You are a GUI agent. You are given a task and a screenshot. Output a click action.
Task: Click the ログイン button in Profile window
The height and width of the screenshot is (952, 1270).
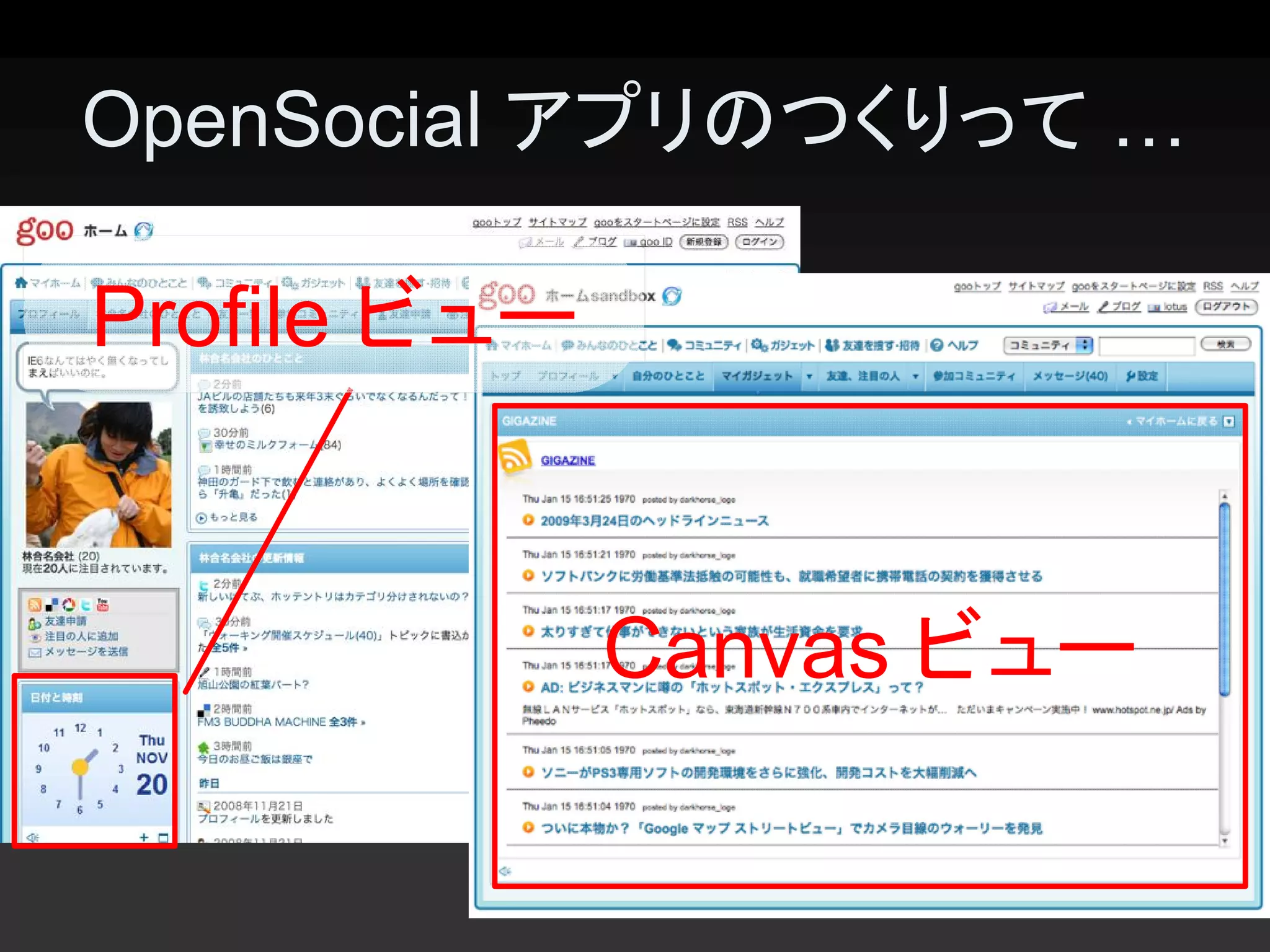(760, 242)
